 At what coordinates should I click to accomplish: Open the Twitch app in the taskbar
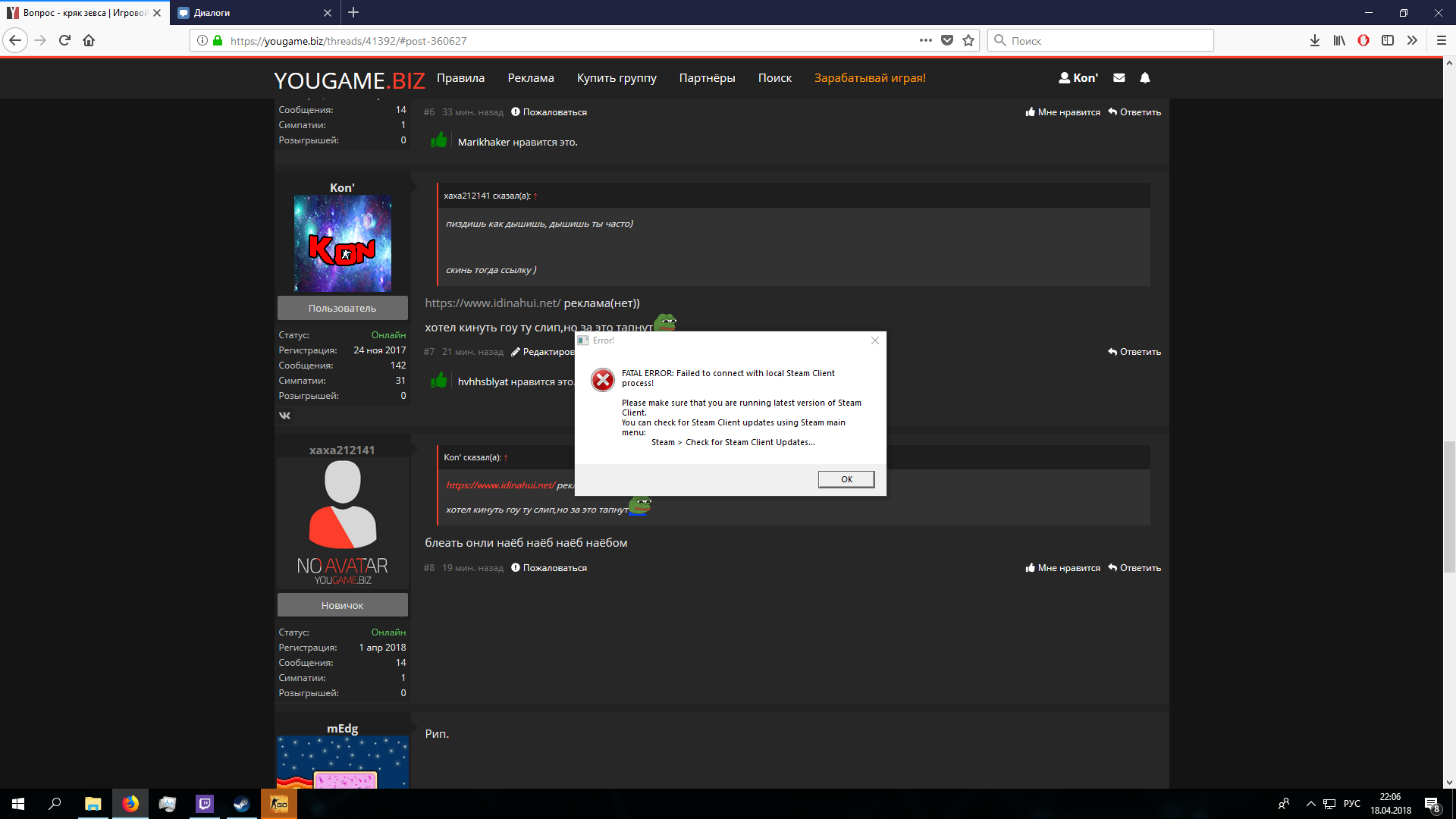(204, 804)
